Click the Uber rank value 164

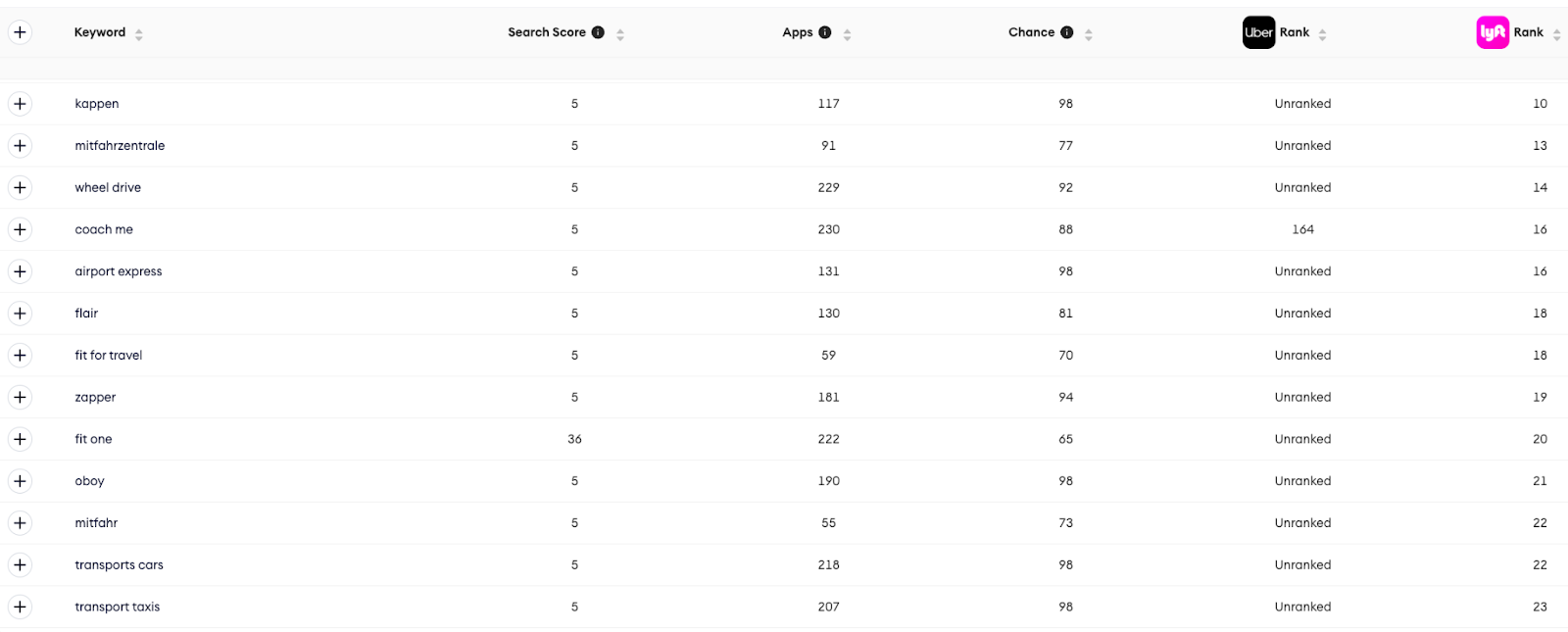(1302, 229)
